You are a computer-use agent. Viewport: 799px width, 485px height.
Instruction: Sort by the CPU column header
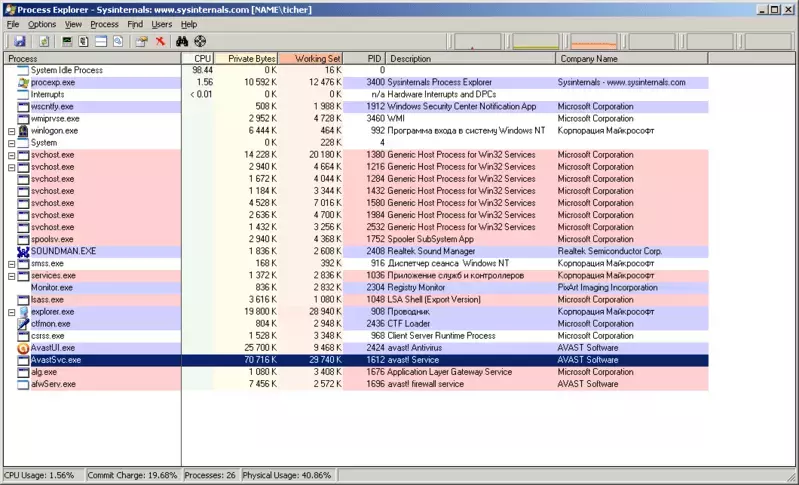point(198,59)
